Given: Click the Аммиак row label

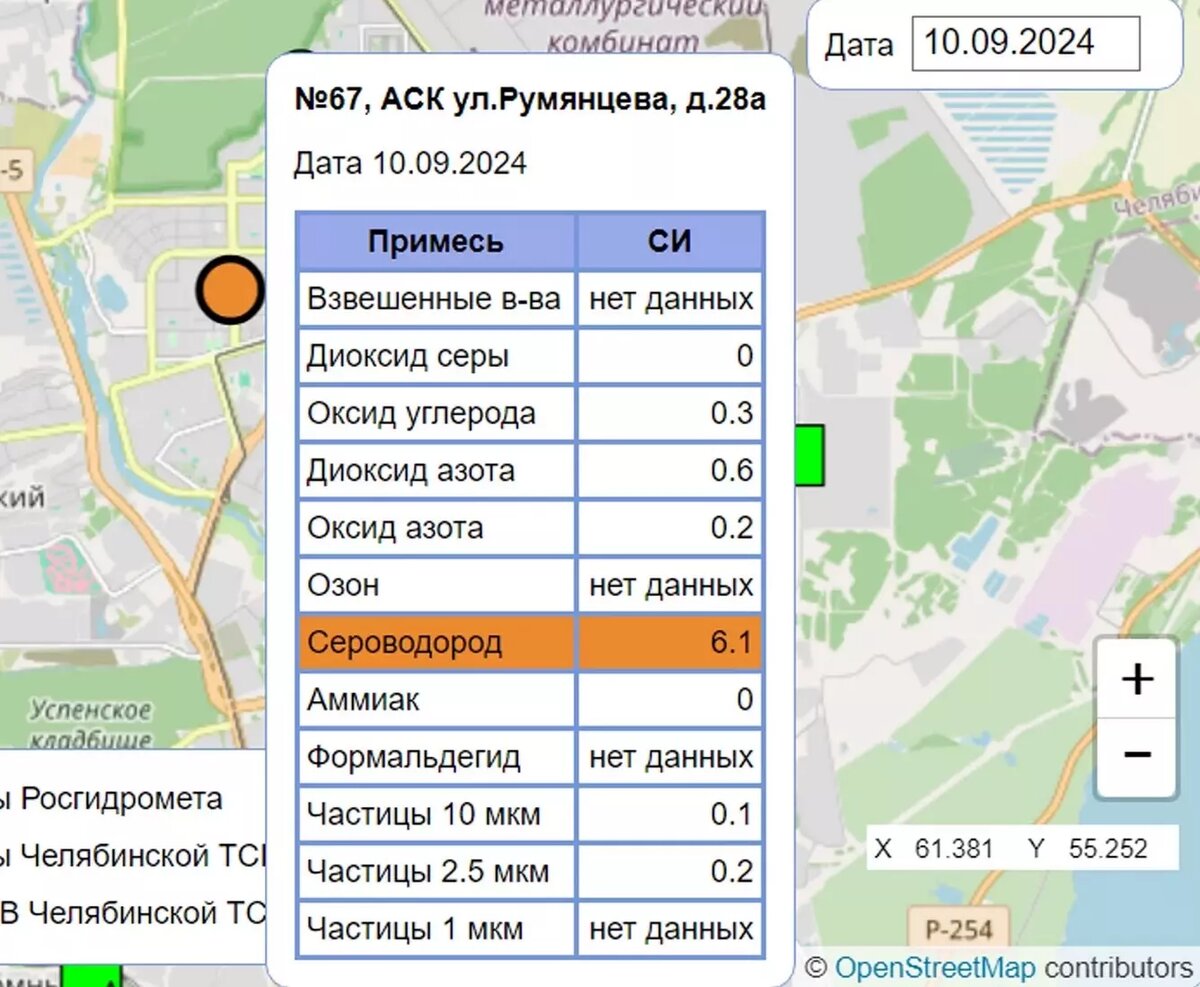Looking at the screenshot, I should click(x=363, y=699).
